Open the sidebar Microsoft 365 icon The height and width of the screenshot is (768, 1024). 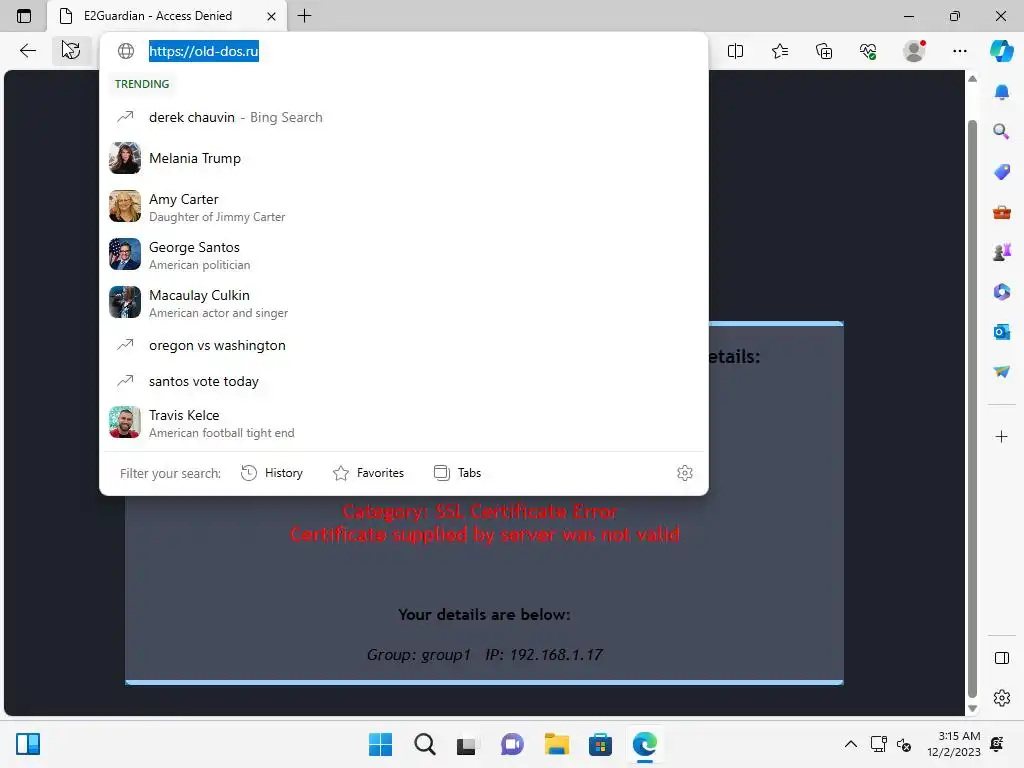point(1002,291)
